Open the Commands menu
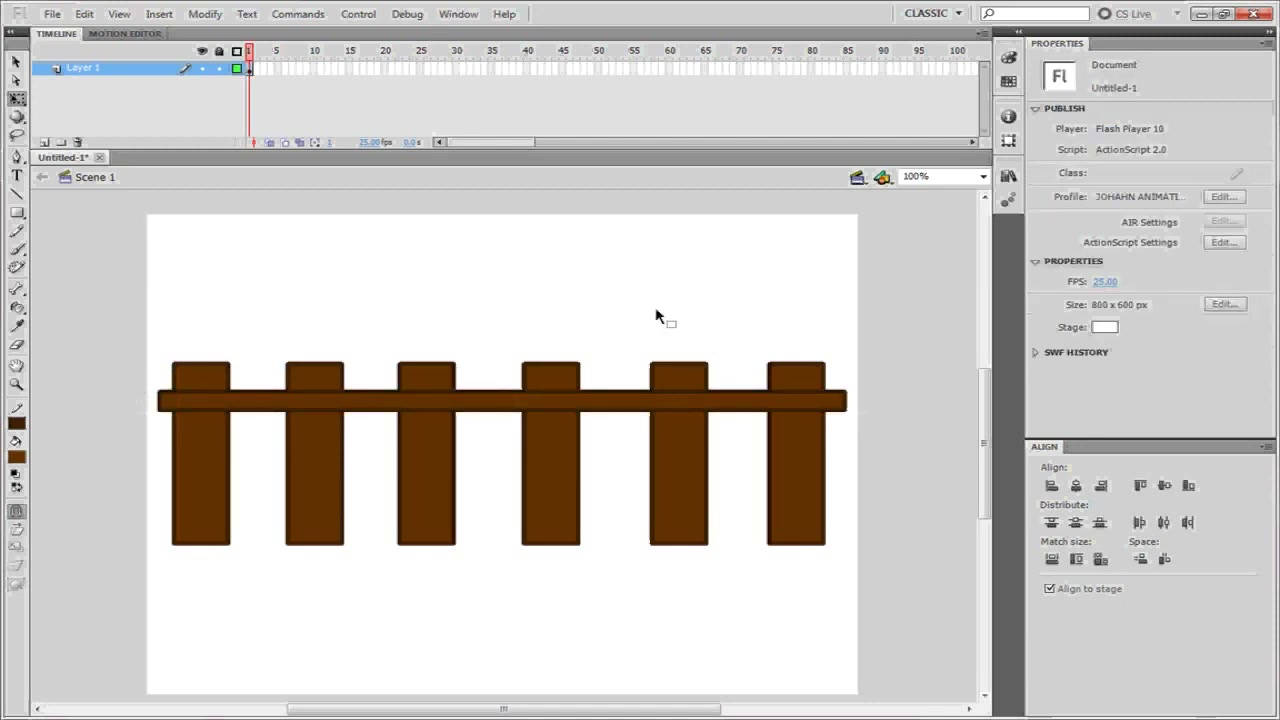 tap(298, 14)
